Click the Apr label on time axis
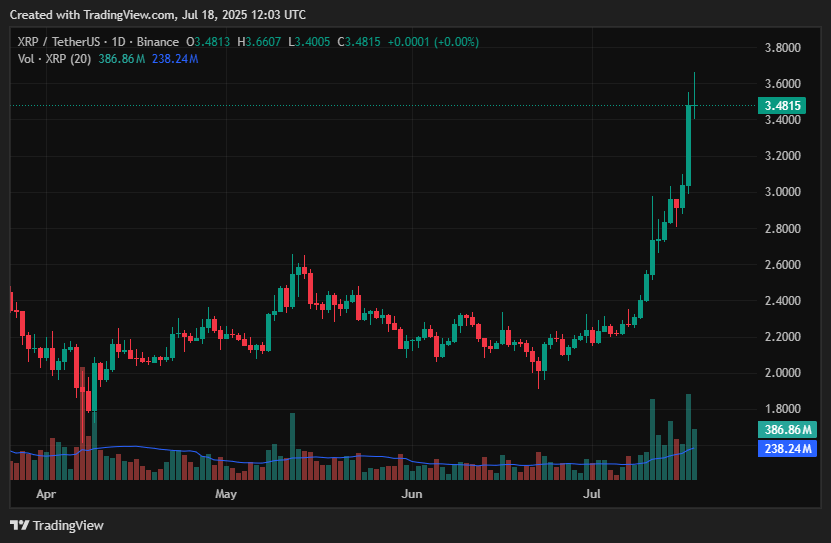 tap(46, 494)
